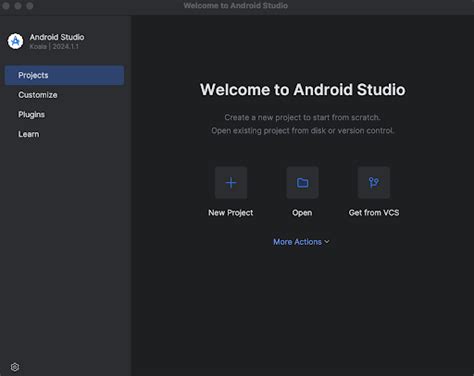Click the Android Studio logo icon
The image size is (474, 376).
point(15,41)
